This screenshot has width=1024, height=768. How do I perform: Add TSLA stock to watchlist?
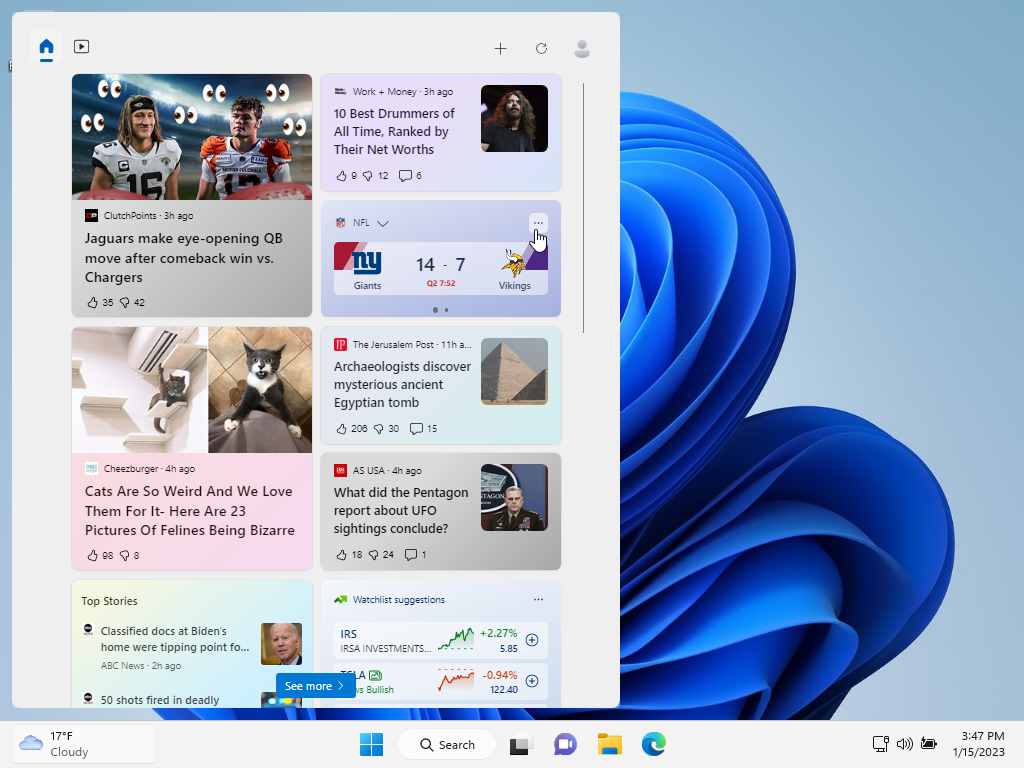click(x=532, y=681)
